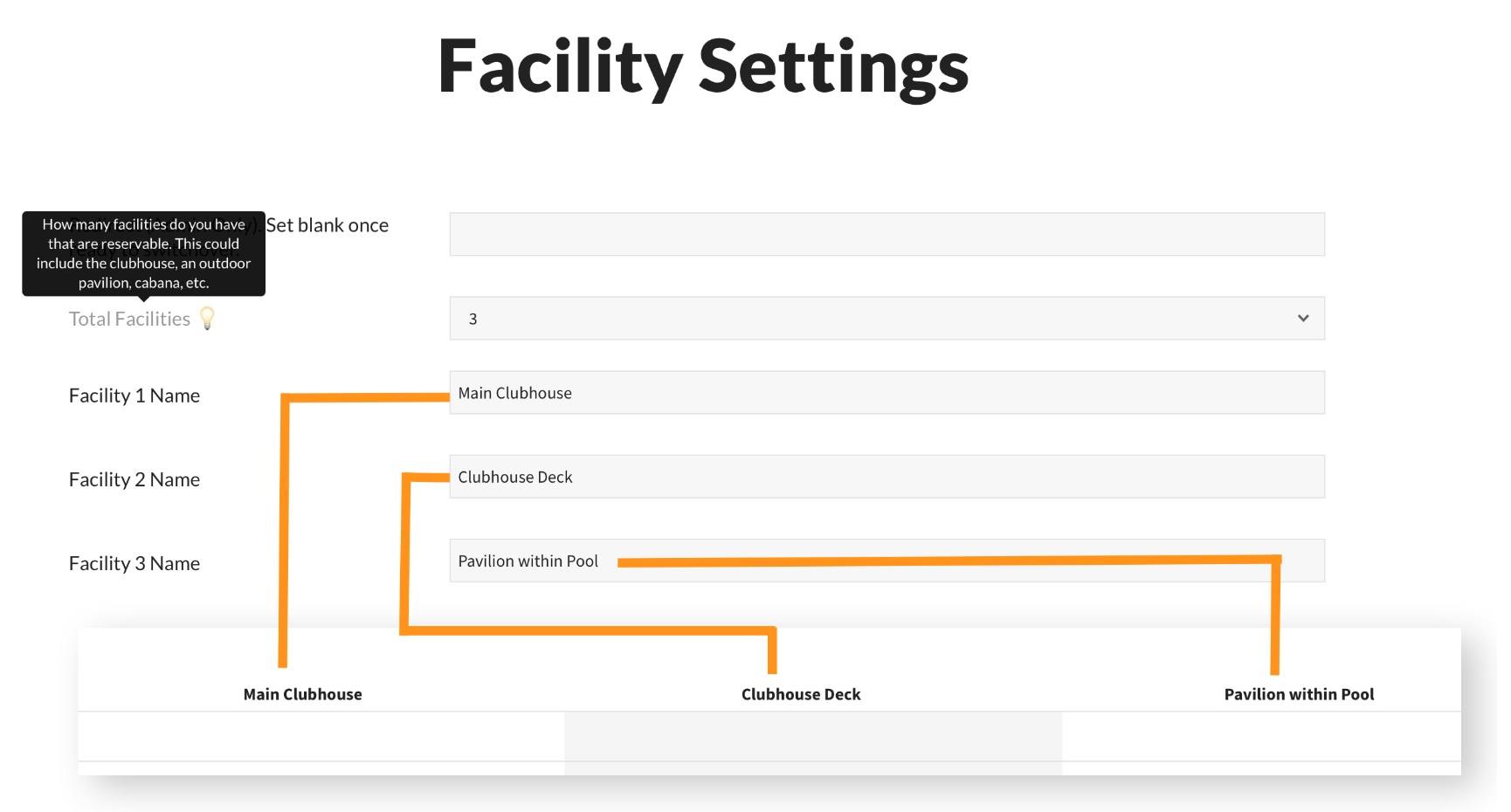Click the blank Set blank once field
The width and height of the screenshot is (1511, 812).
point(886,233)
